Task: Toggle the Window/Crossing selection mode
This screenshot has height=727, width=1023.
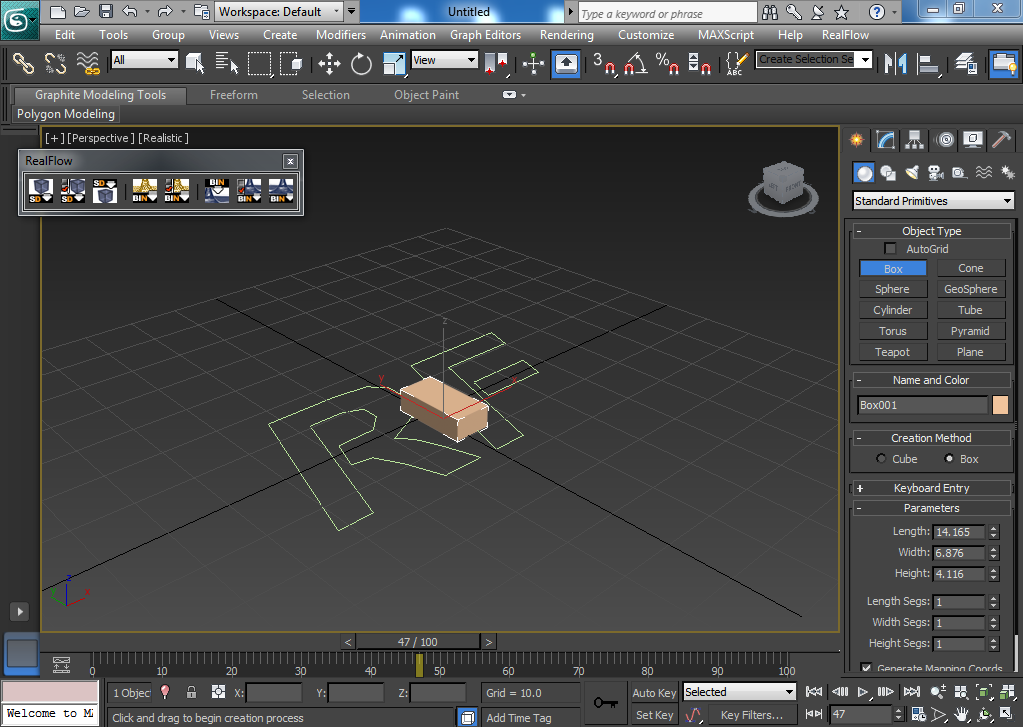Action: (x=290, y=63)
